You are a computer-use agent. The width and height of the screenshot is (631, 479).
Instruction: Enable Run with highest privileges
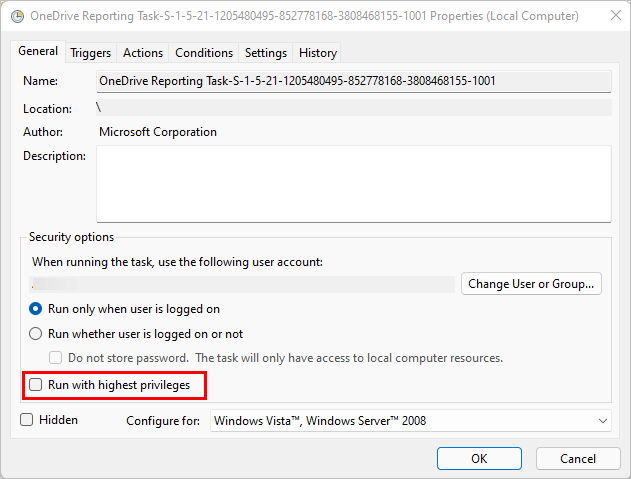(x=35, y=385)
